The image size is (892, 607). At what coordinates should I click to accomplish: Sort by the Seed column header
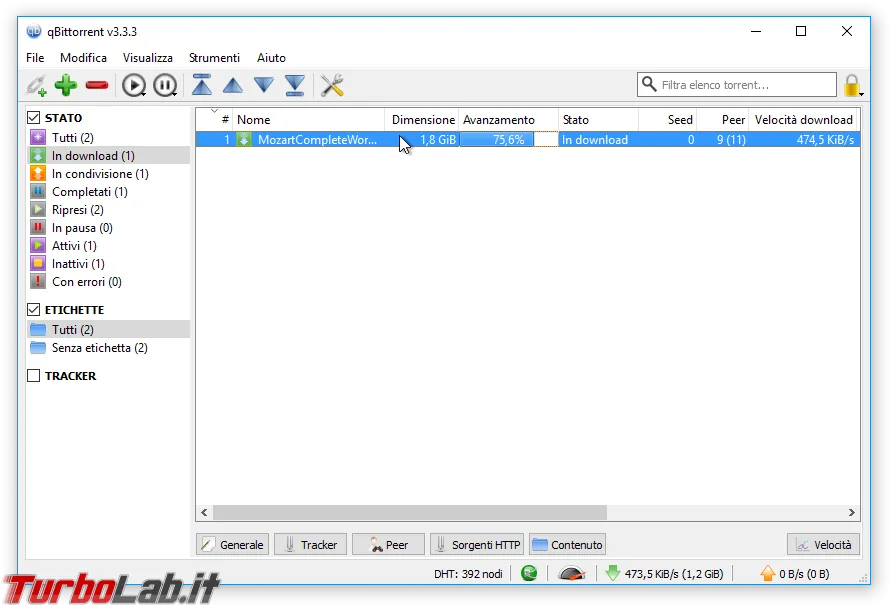coord(668,119)
